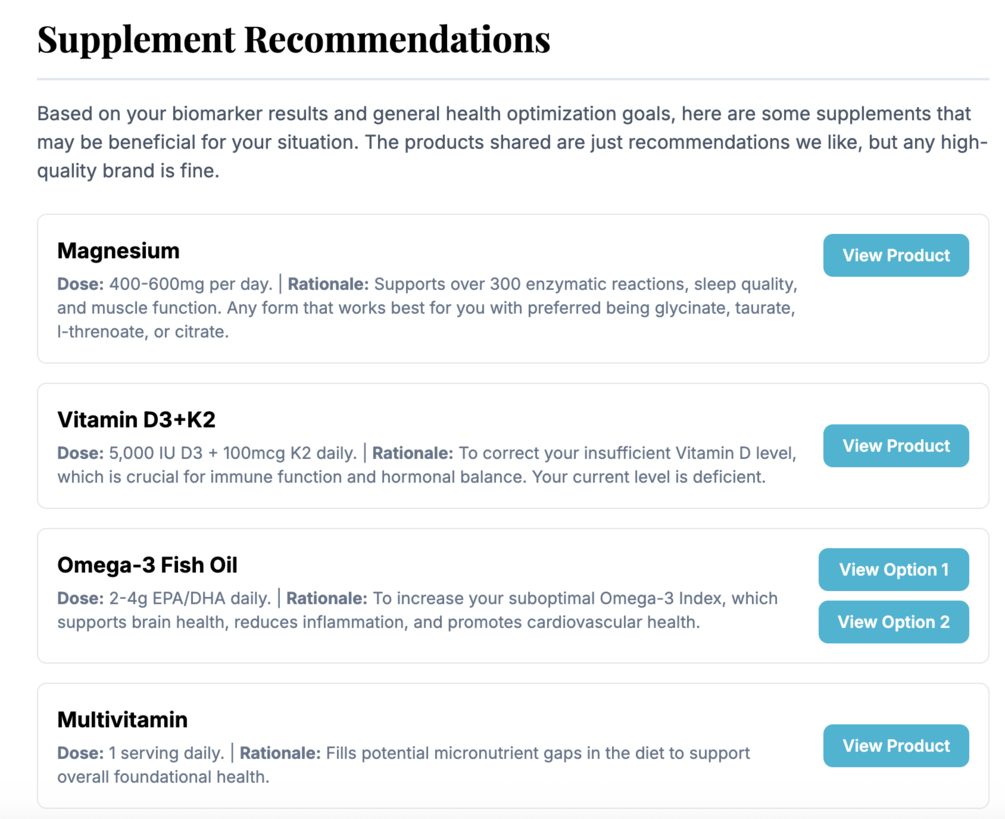
Task: Click the Omega-3 "Rationale:" label
Action: tap(327, 598)
